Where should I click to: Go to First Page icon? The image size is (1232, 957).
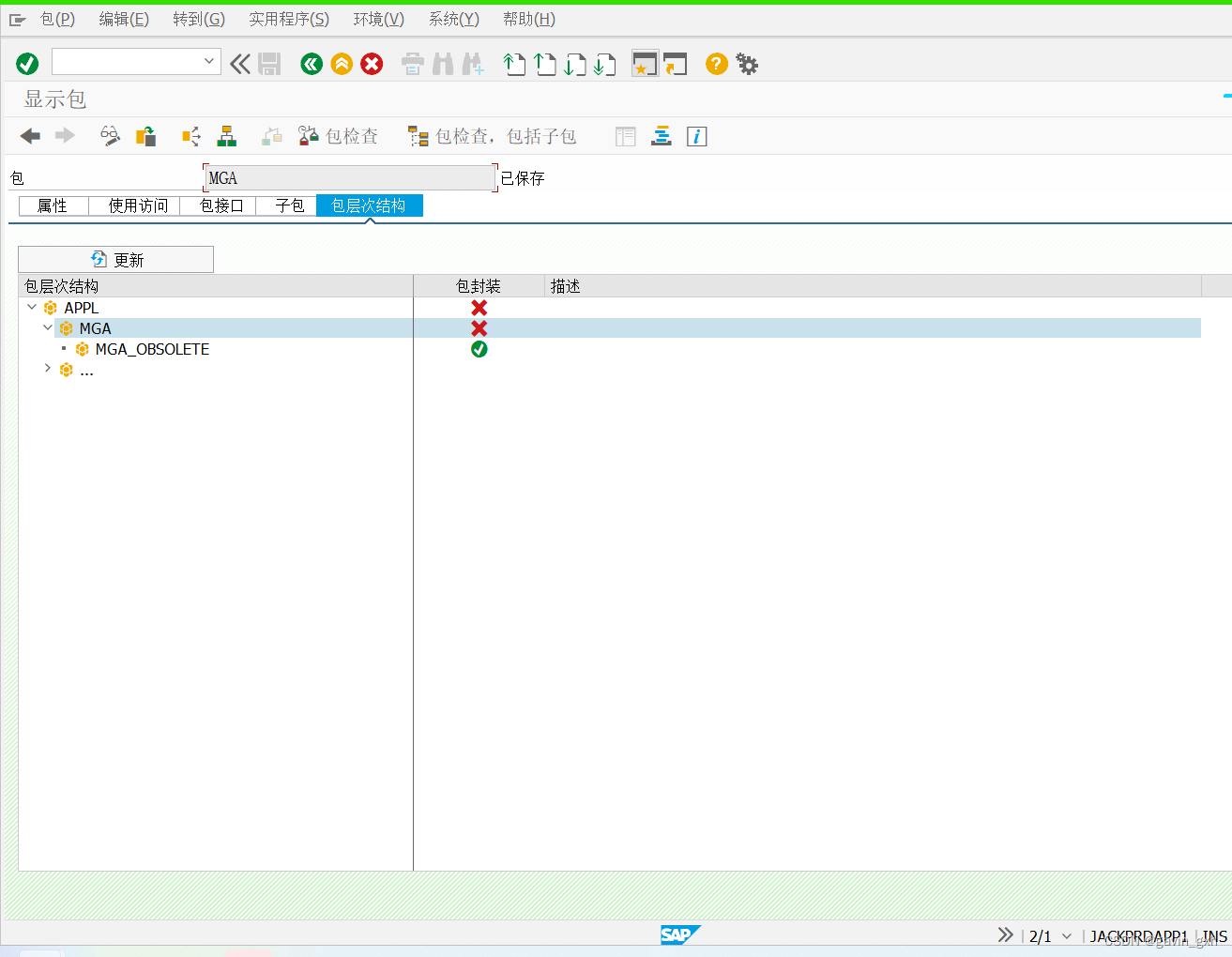514,64
